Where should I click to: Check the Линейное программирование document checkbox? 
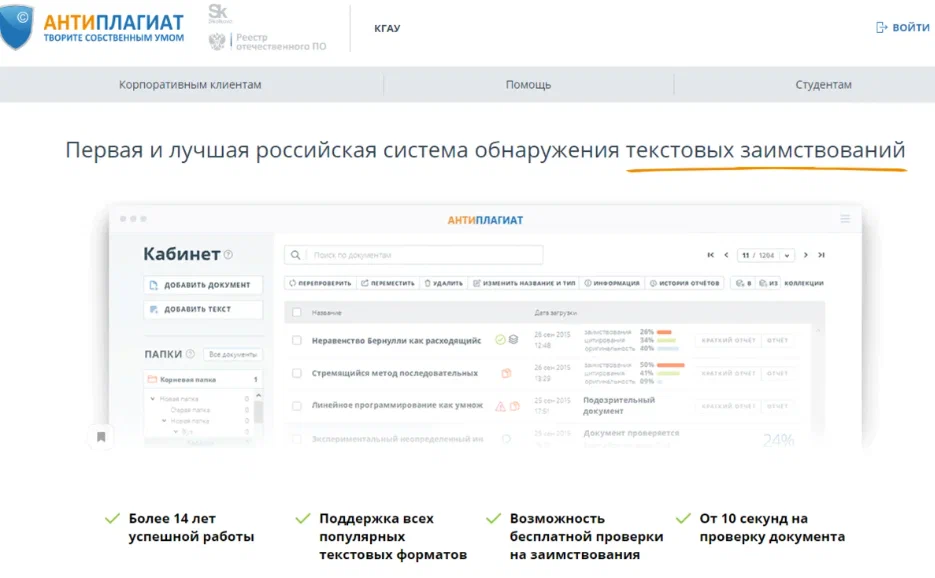[297, 406]
